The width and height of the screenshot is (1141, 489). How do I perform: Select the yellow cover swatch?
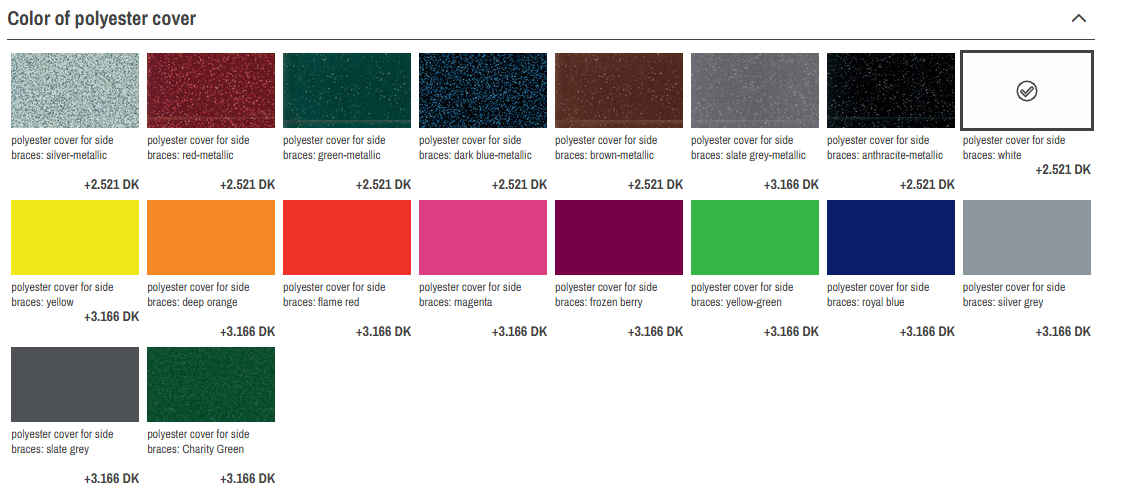[75, 237]
